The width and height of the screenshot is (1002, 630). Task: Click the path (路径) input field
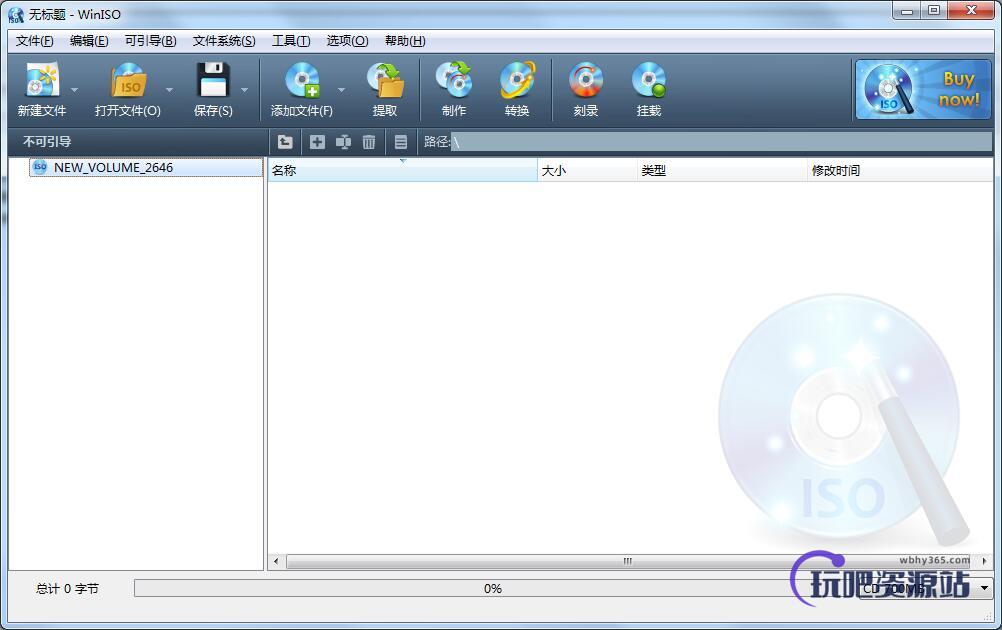pos(721,142)
